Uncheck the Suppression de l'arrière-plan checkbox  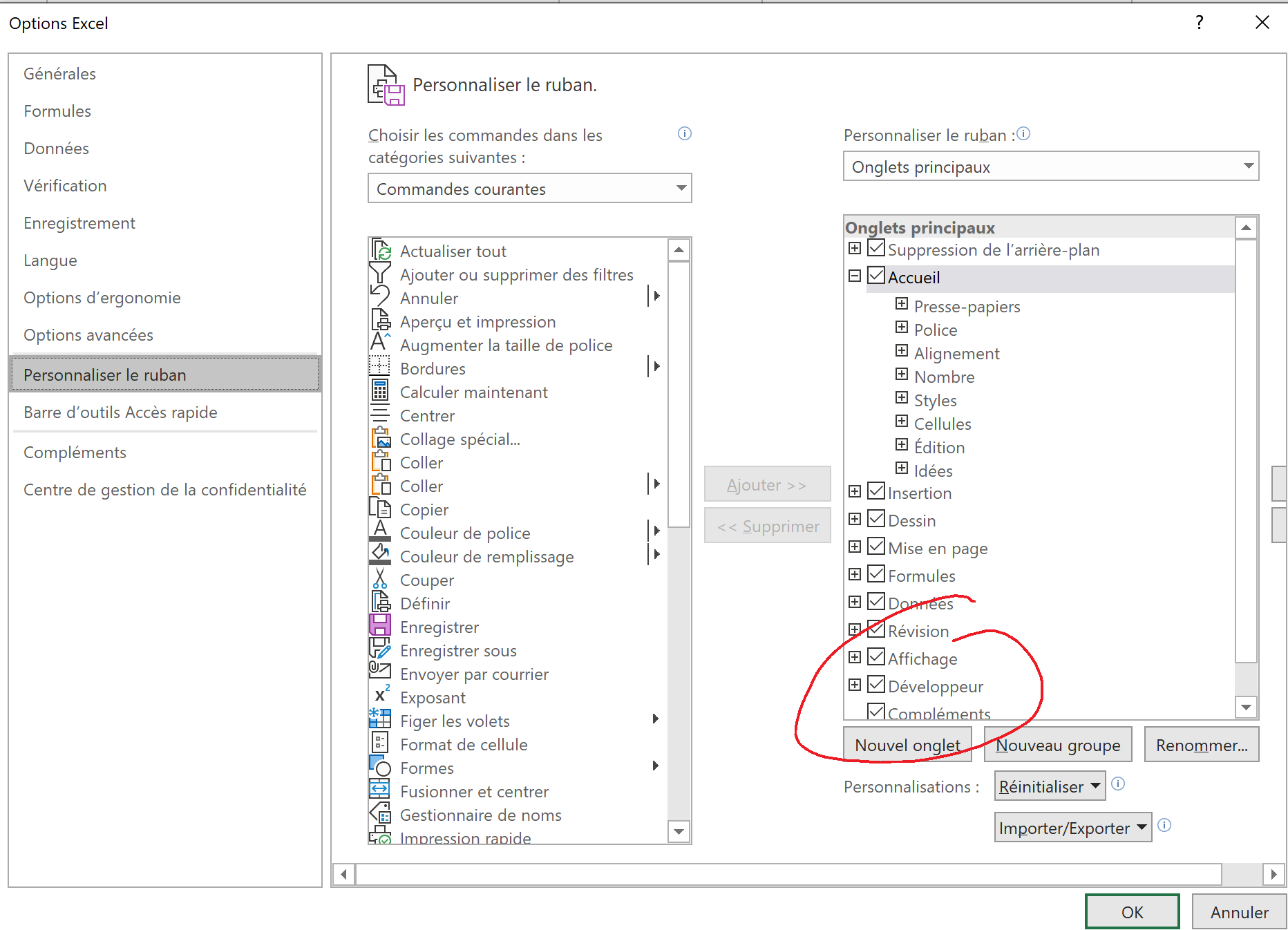876,247
